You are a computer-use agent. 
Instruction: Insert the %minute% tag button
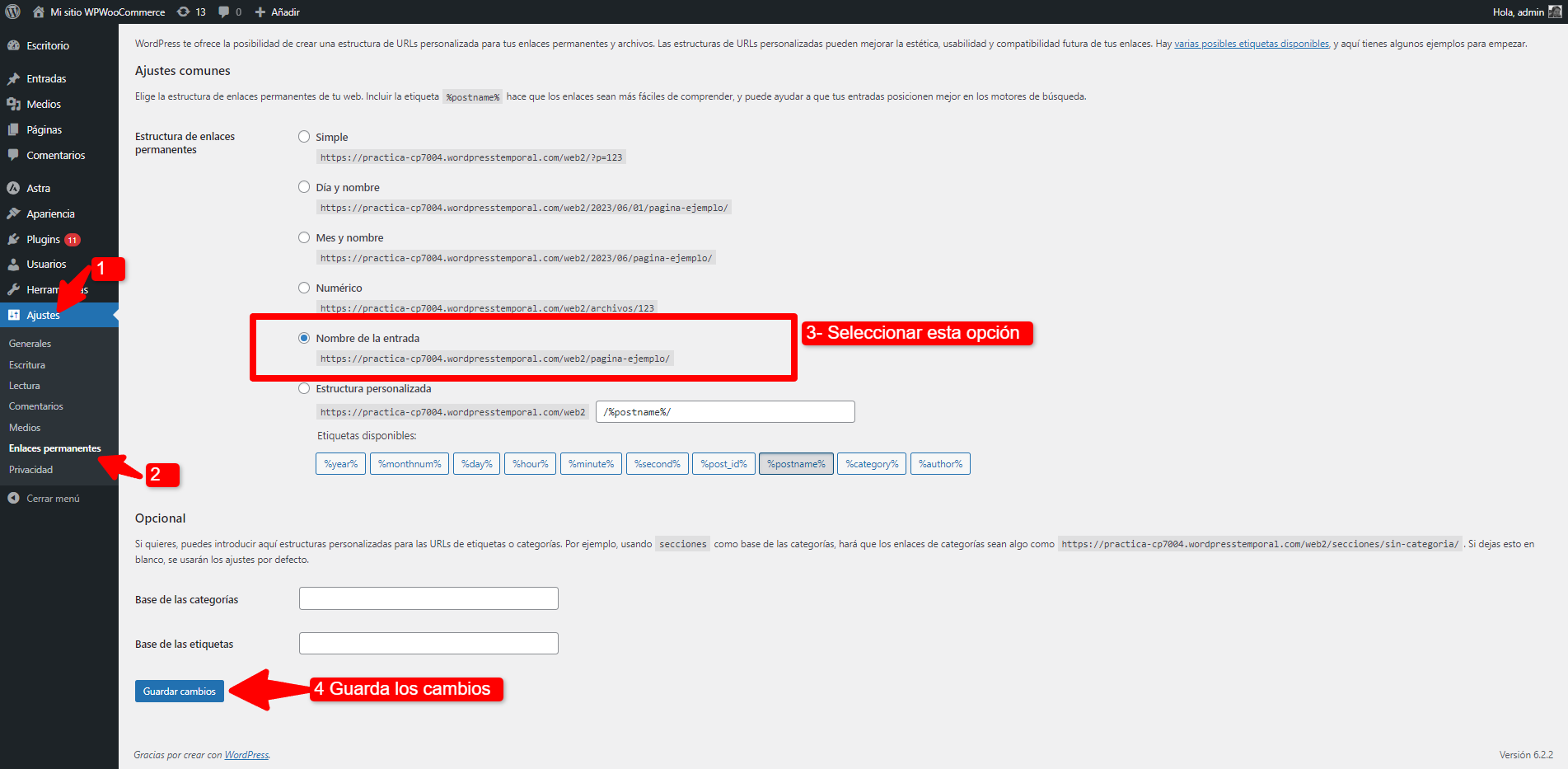(591, 464)
